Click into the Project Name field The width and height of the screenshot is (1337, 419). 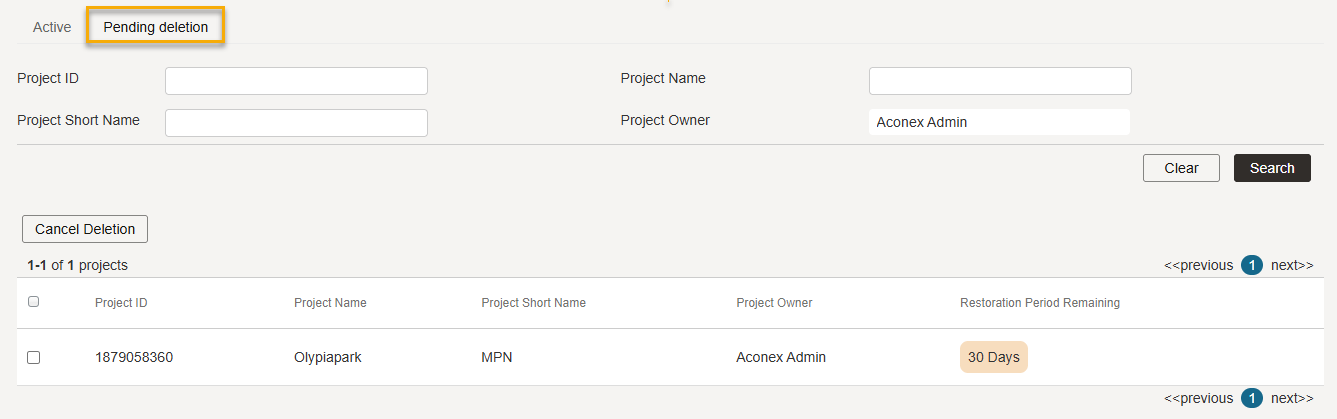click(1000, 81)
